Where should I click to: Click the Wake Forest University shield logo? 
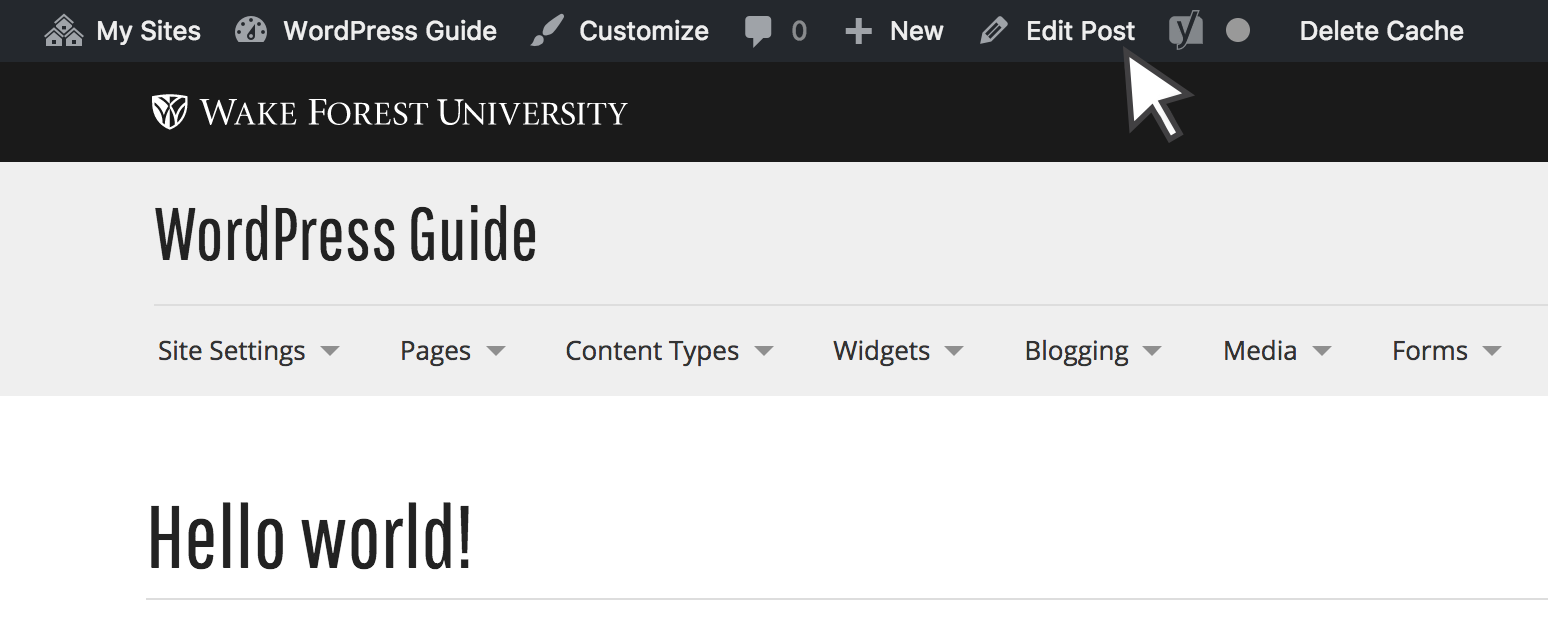[x=169, y=111]
